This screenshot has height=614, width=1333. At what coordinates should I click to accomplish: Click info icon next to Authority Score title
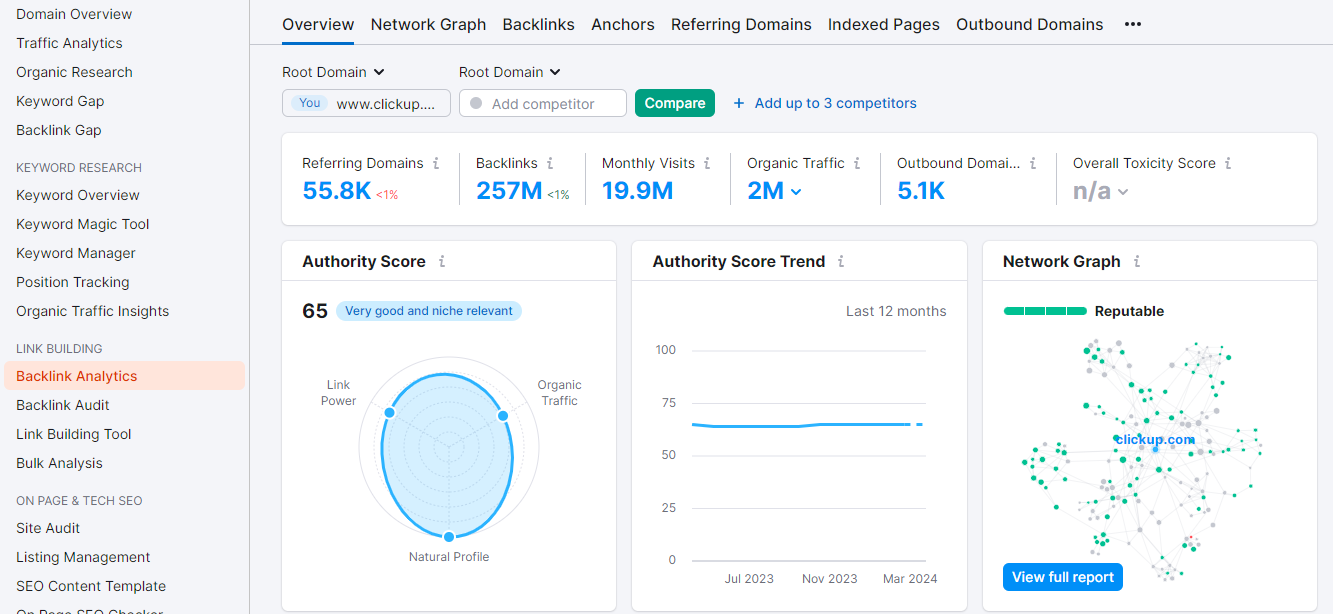coord(442,261)
